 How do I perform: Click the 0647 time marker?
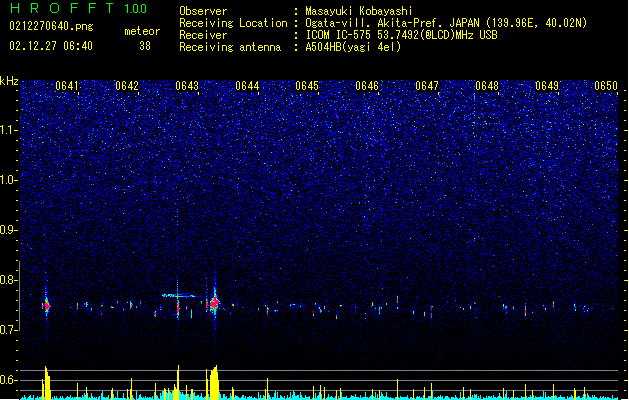(x=427, y=86)
